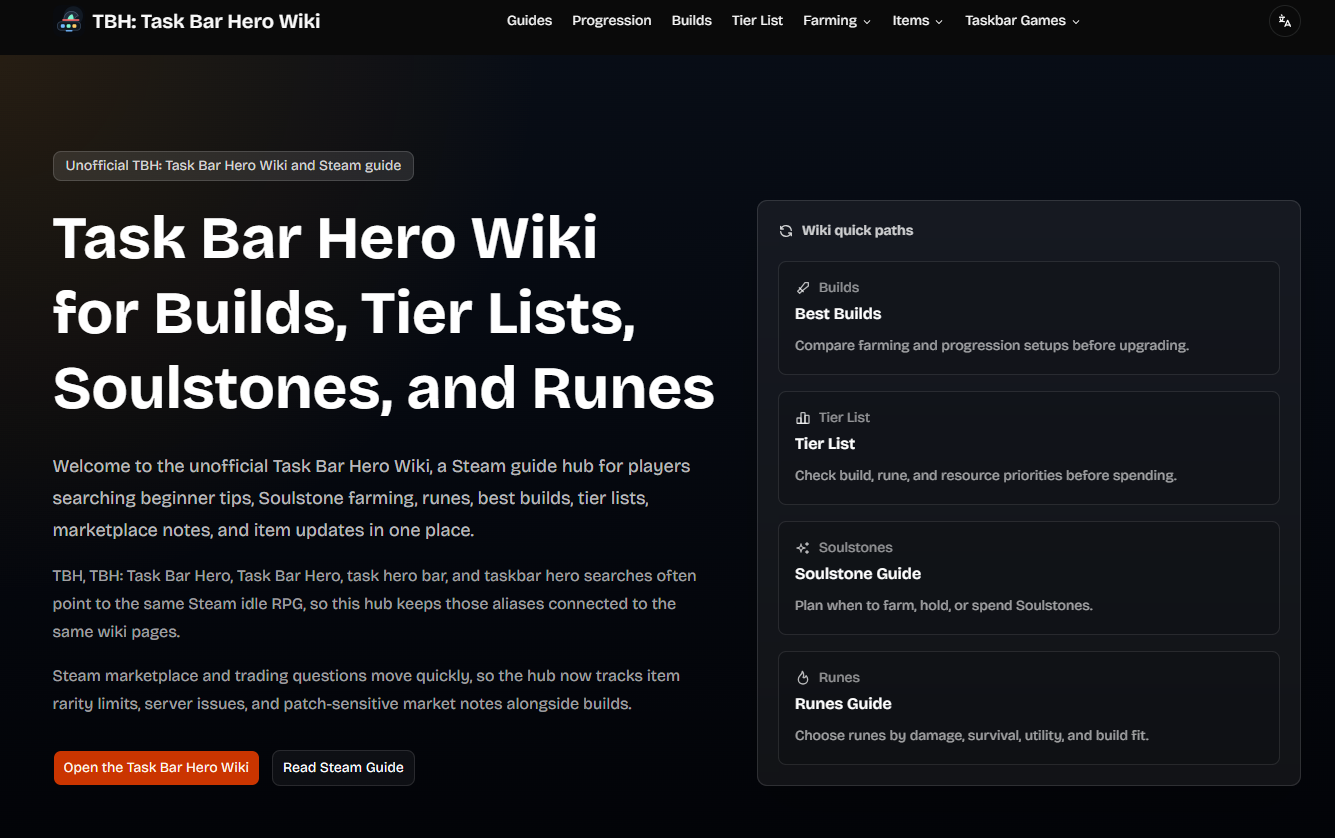
Task: Expand the Taskbar Games dropdown menu
Action: click(1023, 21)
